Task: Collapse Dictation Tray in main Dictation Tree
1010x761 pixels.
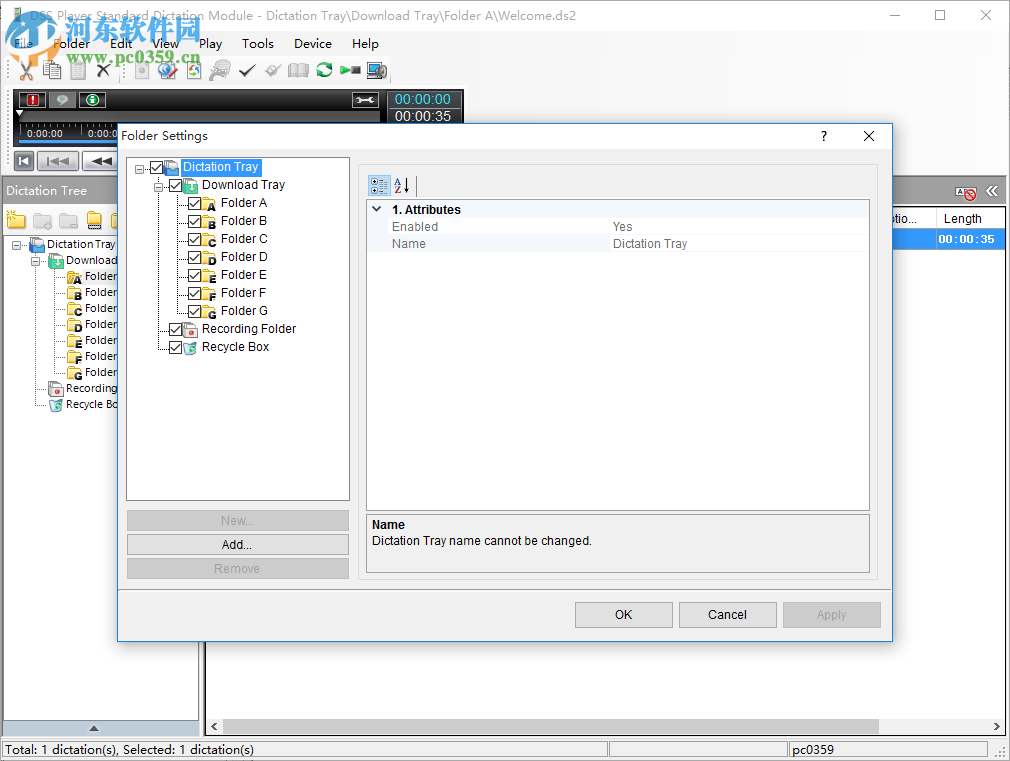Action: pos(17,245)
